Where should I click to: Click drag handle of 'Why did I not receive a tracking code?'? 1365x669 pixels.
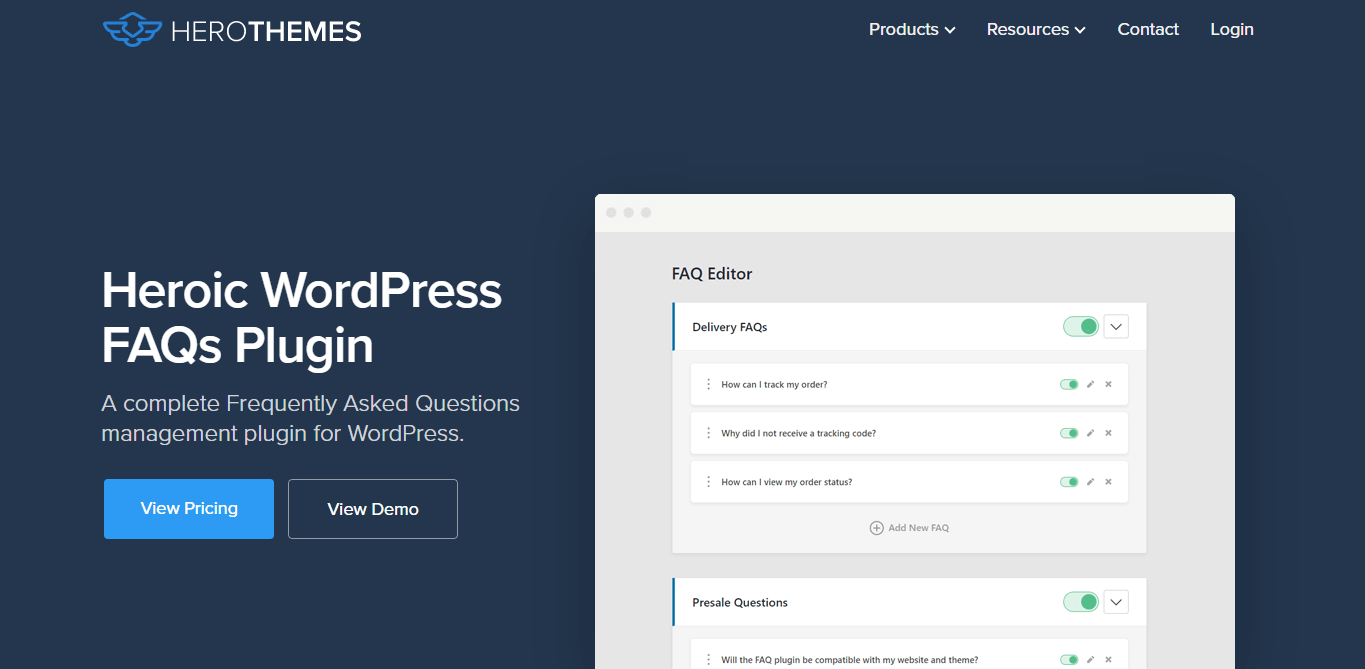pyautogui.click(x=708, y=433)
